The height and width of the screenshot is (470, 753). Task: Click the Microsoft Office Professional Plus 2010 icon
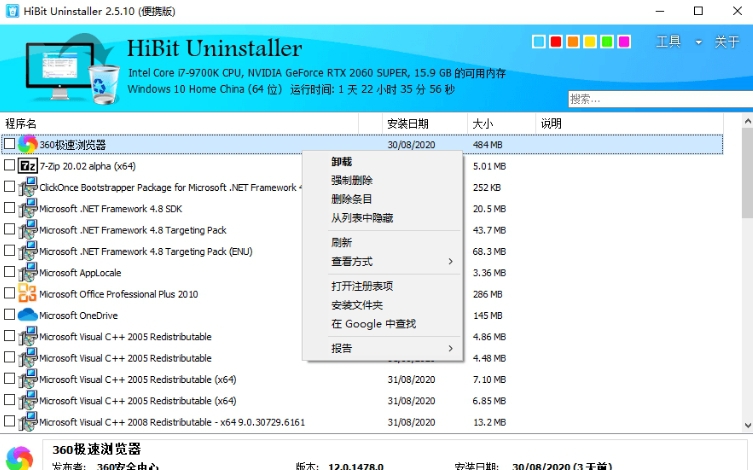[x=27, y=293]
